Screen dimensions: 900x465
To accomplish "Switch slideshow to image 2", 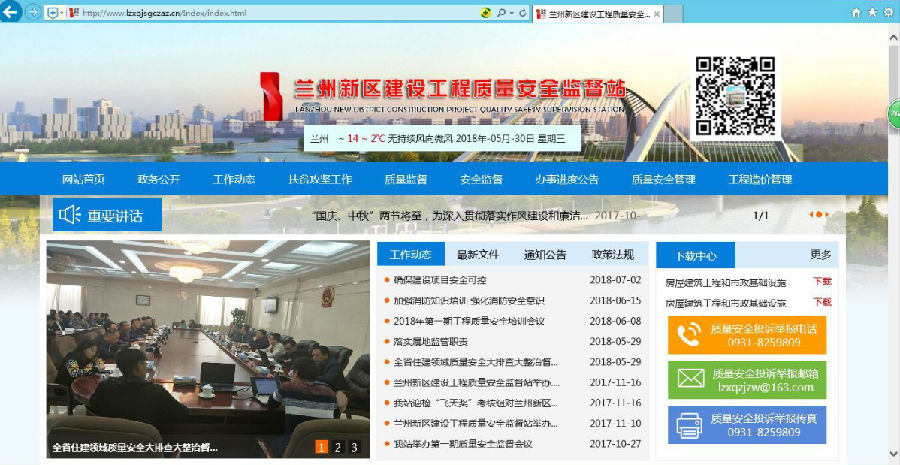I will (338, 447).
